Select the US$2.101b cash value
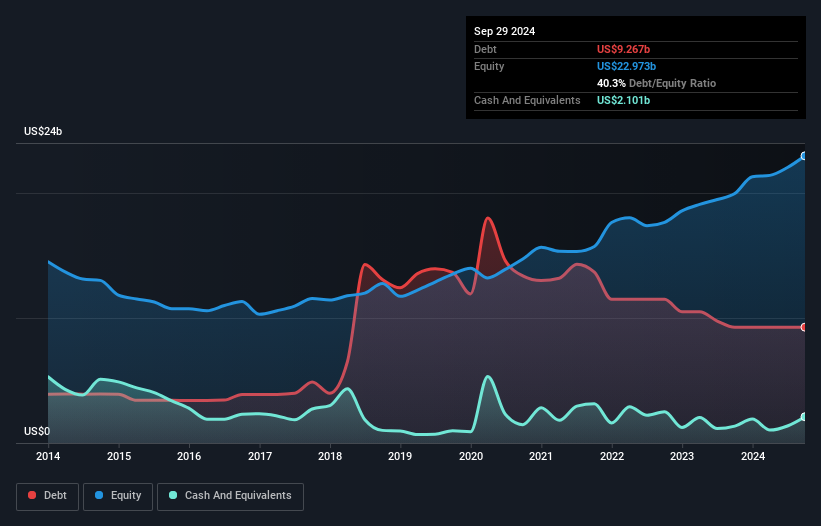Image resolution: width=821 pixels, height=526 pixels. 623,100
